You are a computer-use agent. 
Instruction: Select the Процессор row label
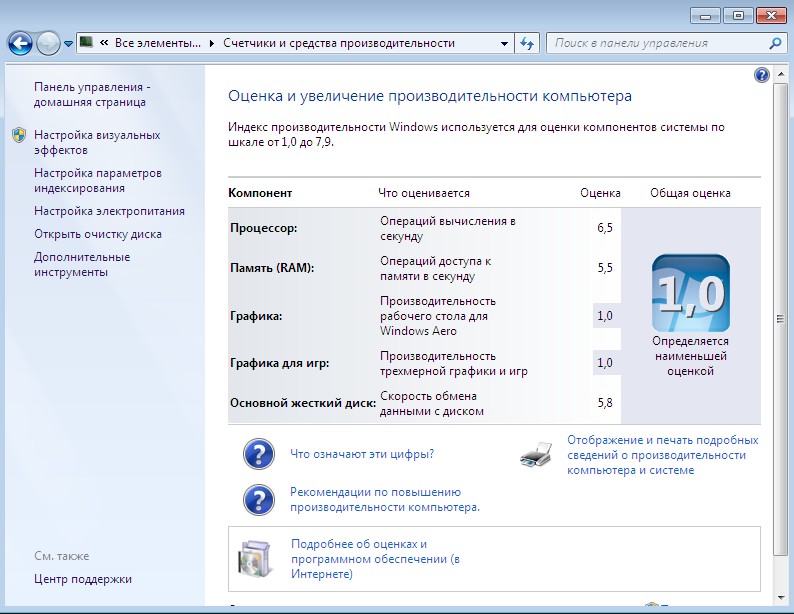click(x=264, y=228)
